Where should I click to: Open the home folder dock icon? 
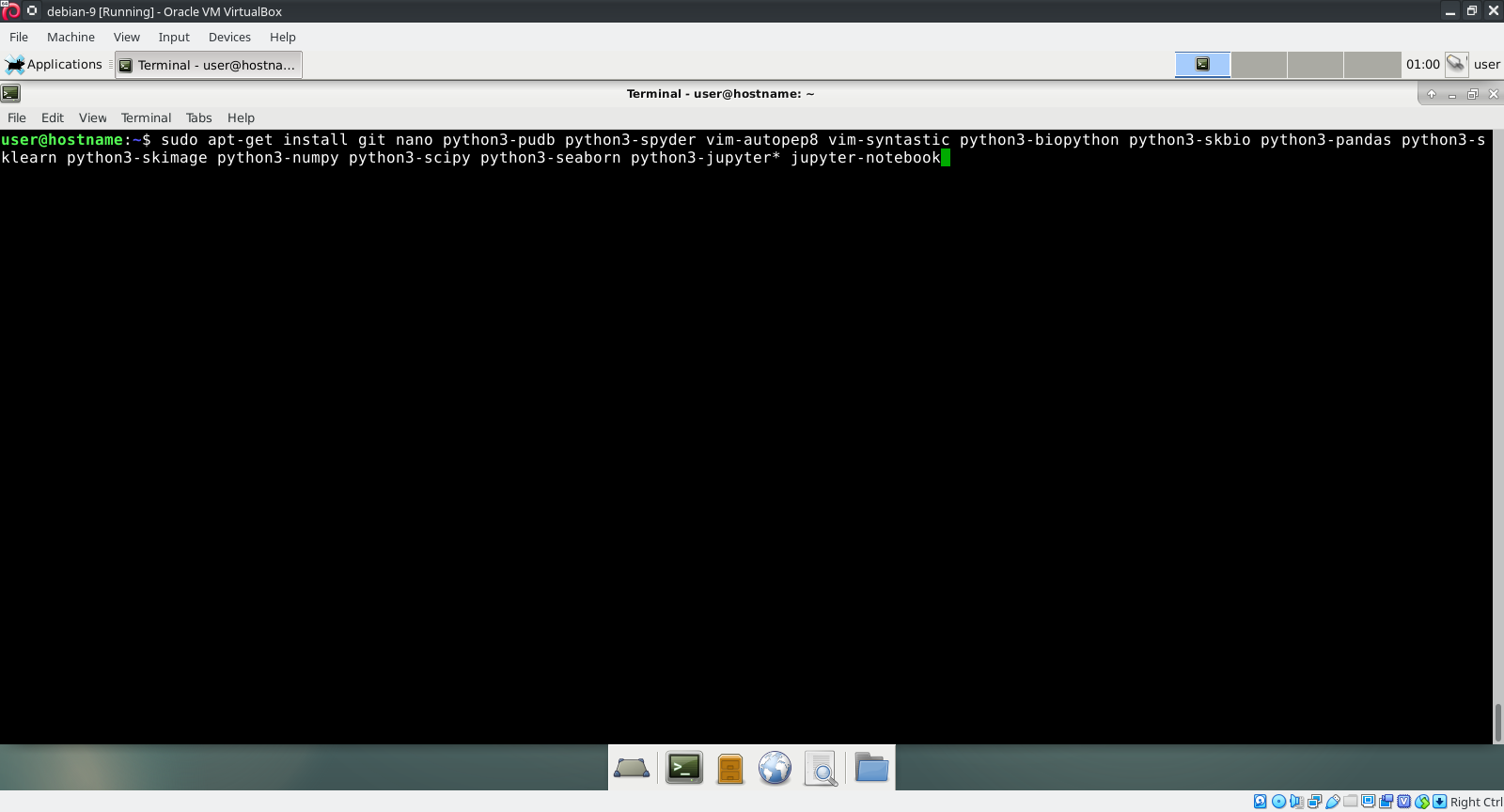(x=871, y=768)
